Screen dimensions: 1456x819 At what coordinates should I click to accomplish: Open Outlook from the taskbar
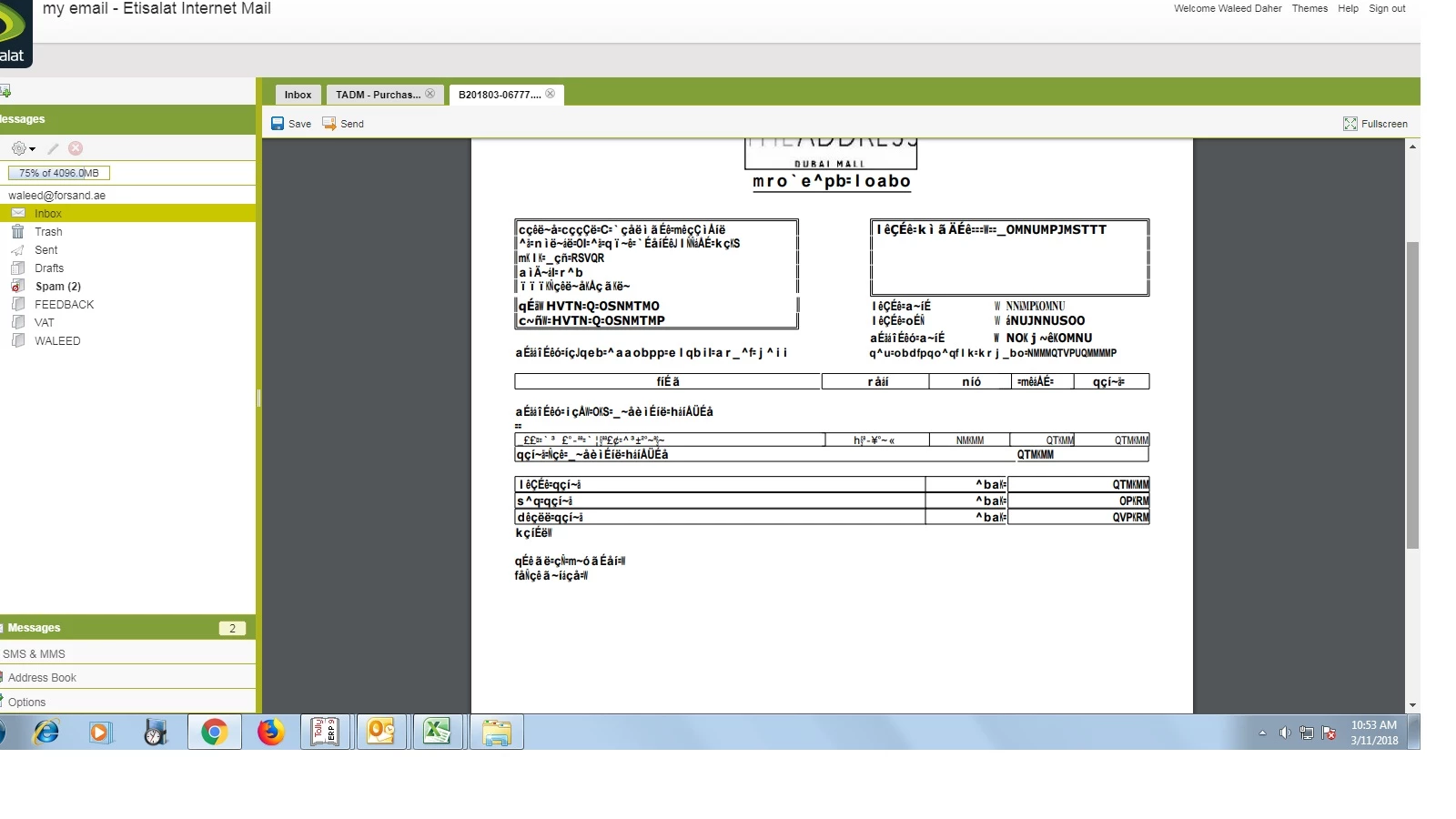pyautogui.click(x=380, y=732)
